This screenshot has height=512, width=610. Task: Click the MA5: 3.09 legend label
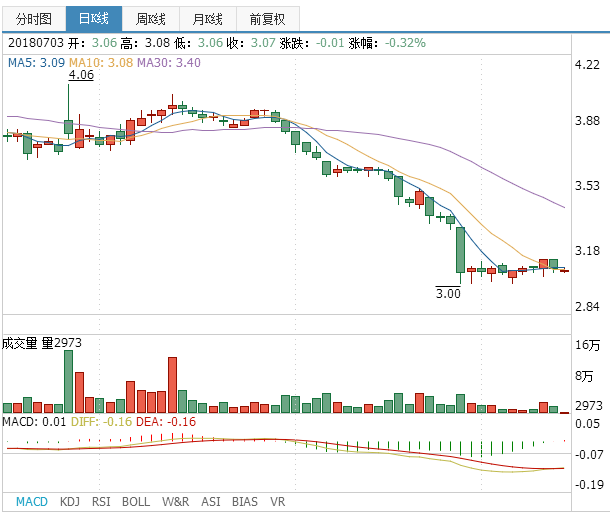pos(36,63)
